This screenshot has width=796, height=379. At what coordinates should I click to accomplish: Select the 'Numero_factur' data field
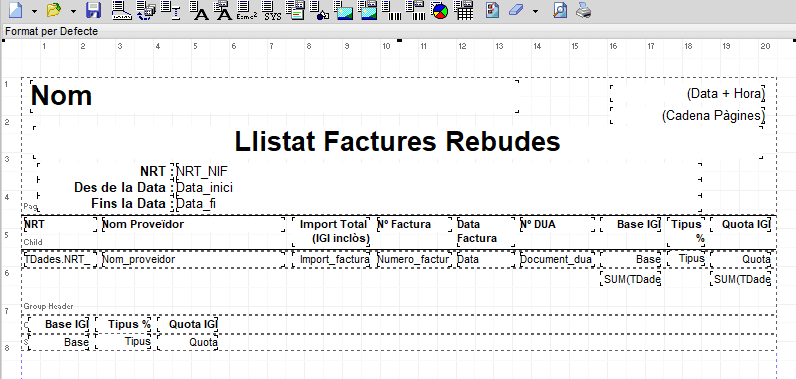[x=414, y=259]
